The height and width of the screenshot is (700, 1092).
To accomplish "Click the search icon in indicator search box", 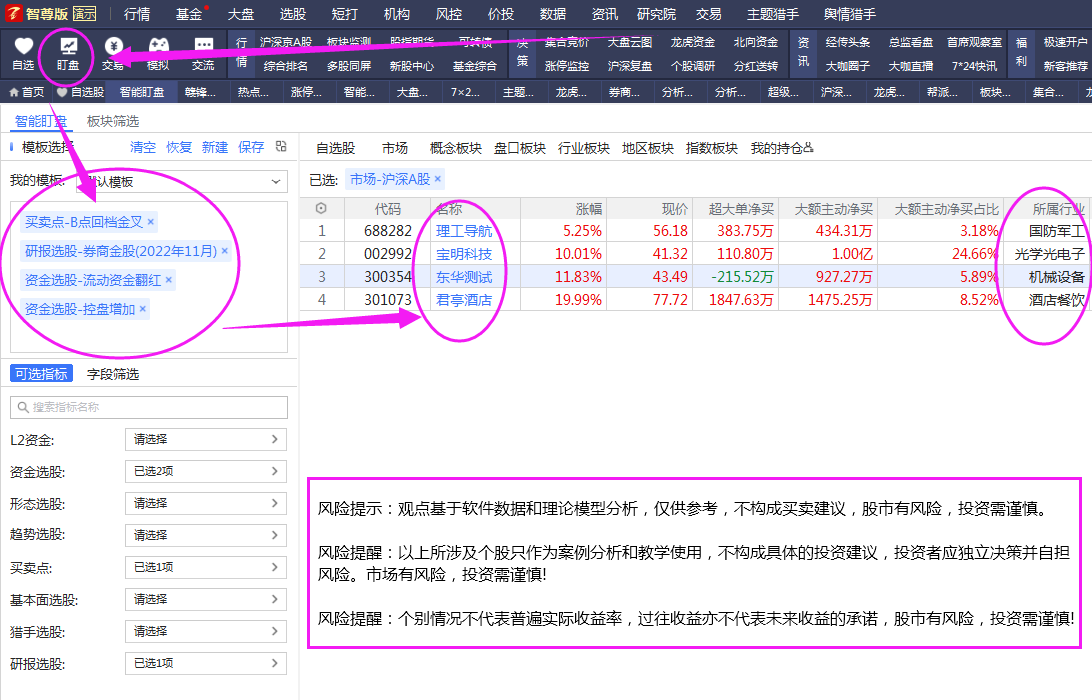I will tap(23, 407).
